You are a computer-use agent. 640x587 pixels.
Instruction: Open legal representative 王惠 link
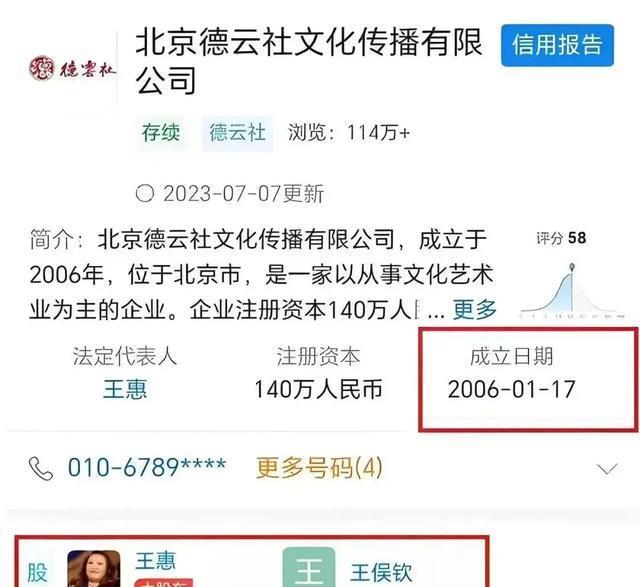point(125,389)
